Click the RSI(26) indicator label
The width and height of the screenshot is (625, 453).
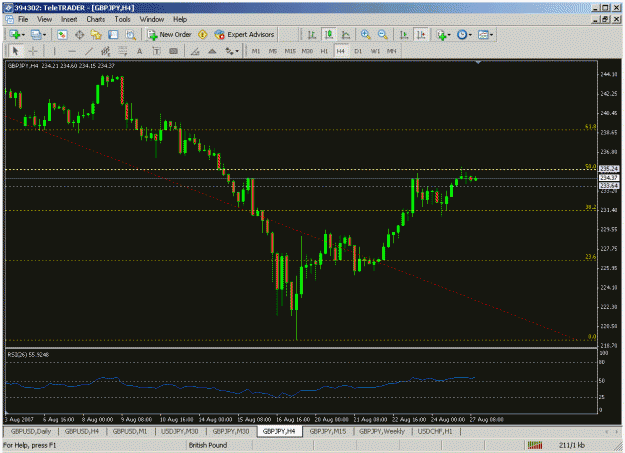coord(28,355)
